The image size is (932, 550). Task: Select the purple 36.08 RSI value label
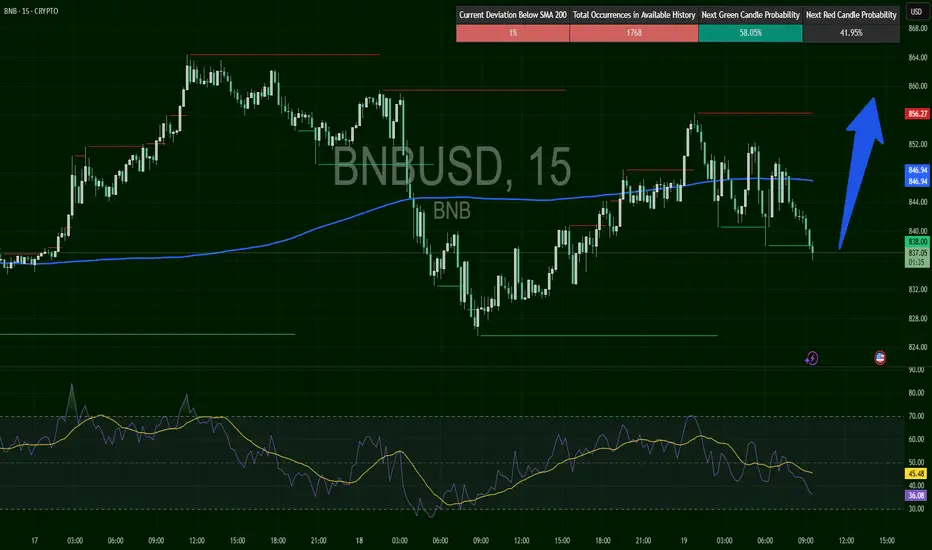click(x=916, y=495)
